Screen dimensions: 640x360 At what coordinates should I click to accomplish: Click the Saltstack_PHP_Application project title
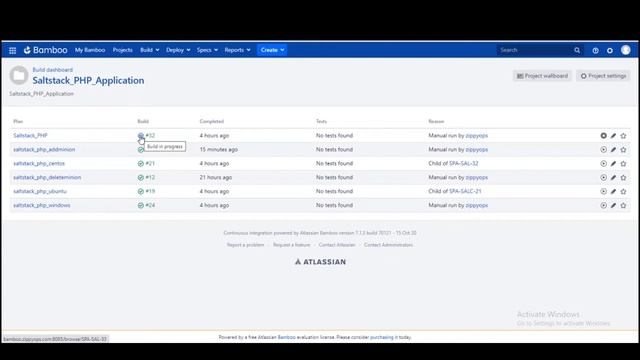[88, 80]
